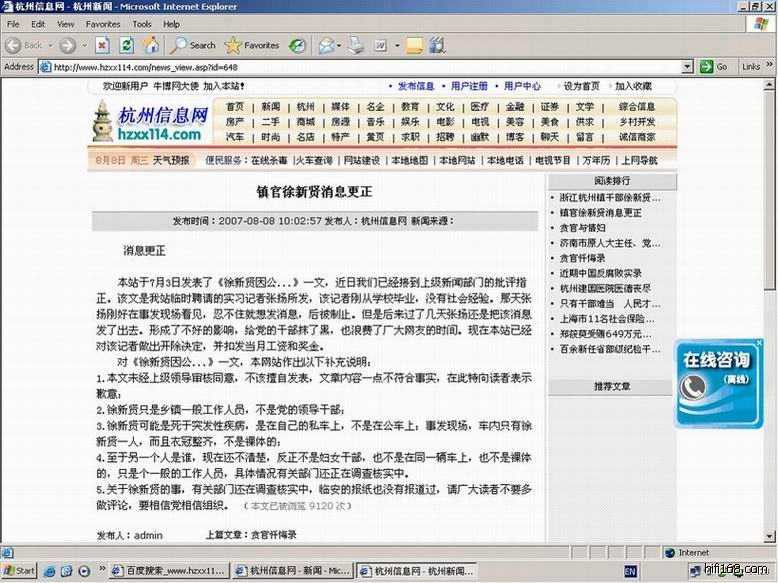This screenshot has height=583, width=778.
Task: Click the Mail envelope toolbar icon
Action: click(x=326, y=45)
